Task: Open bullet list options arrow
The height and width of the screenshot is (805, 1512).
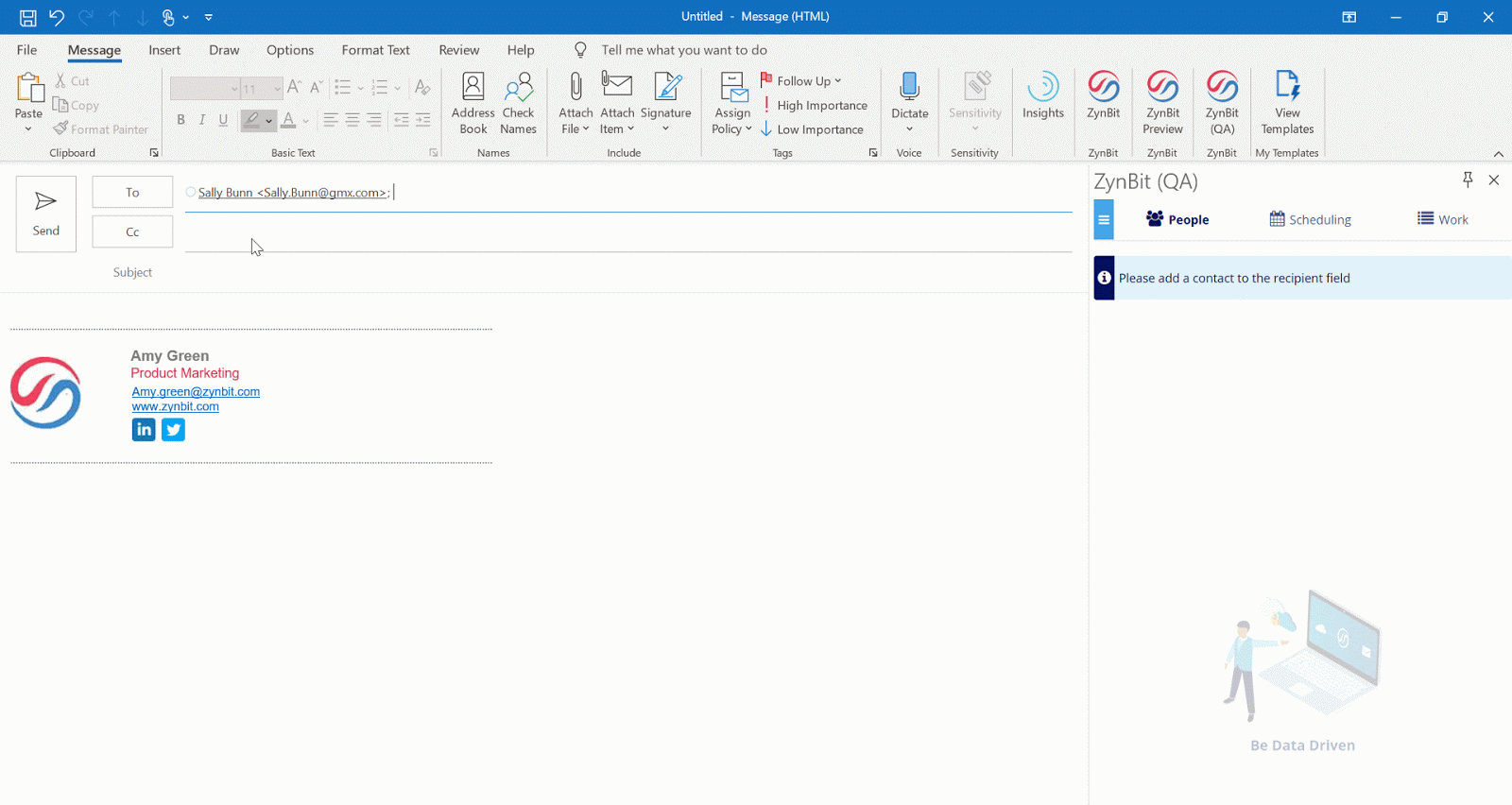Action: tap(361, 89)
